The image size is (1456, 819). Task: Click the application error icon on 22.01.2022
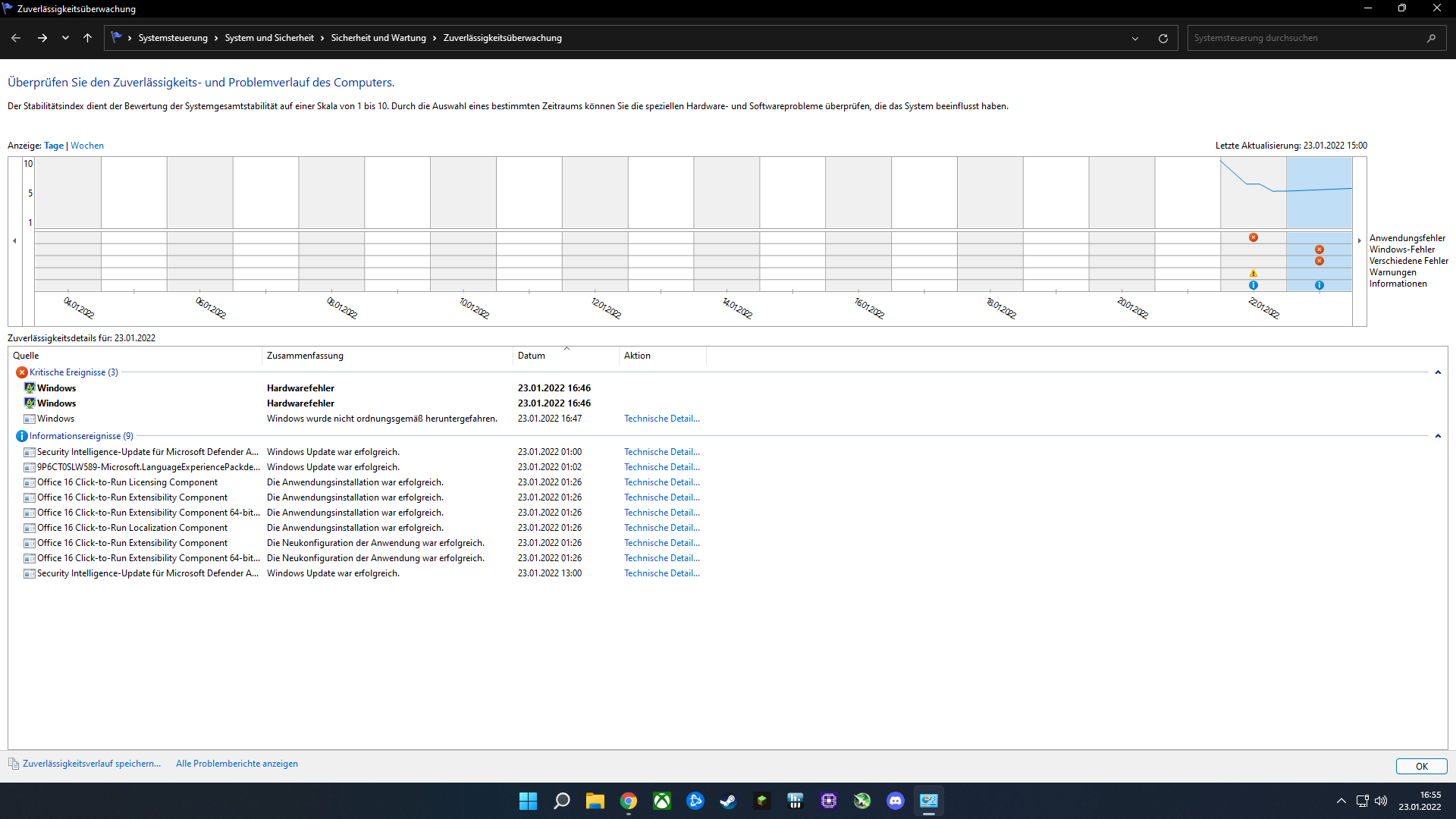point(1254,237)
